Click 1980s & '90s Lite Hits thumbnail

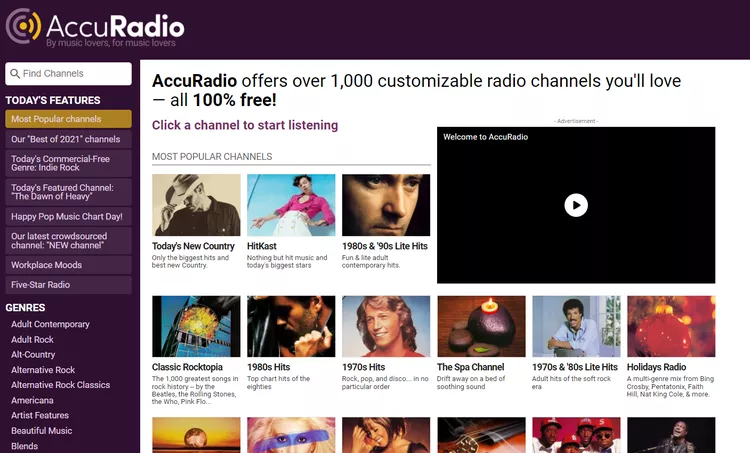pos(386,205)
